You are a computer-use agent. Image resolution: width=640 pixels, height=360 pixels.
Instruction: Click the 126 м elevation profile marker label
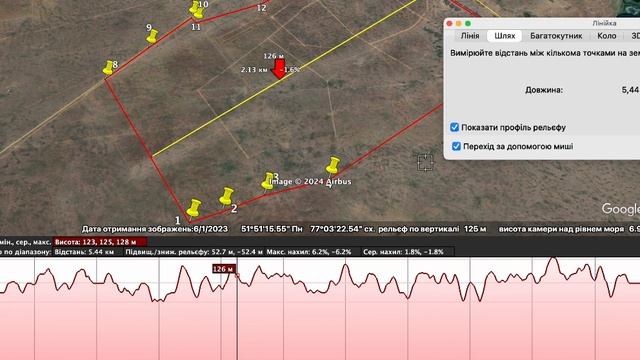click(x=224, y=269)
